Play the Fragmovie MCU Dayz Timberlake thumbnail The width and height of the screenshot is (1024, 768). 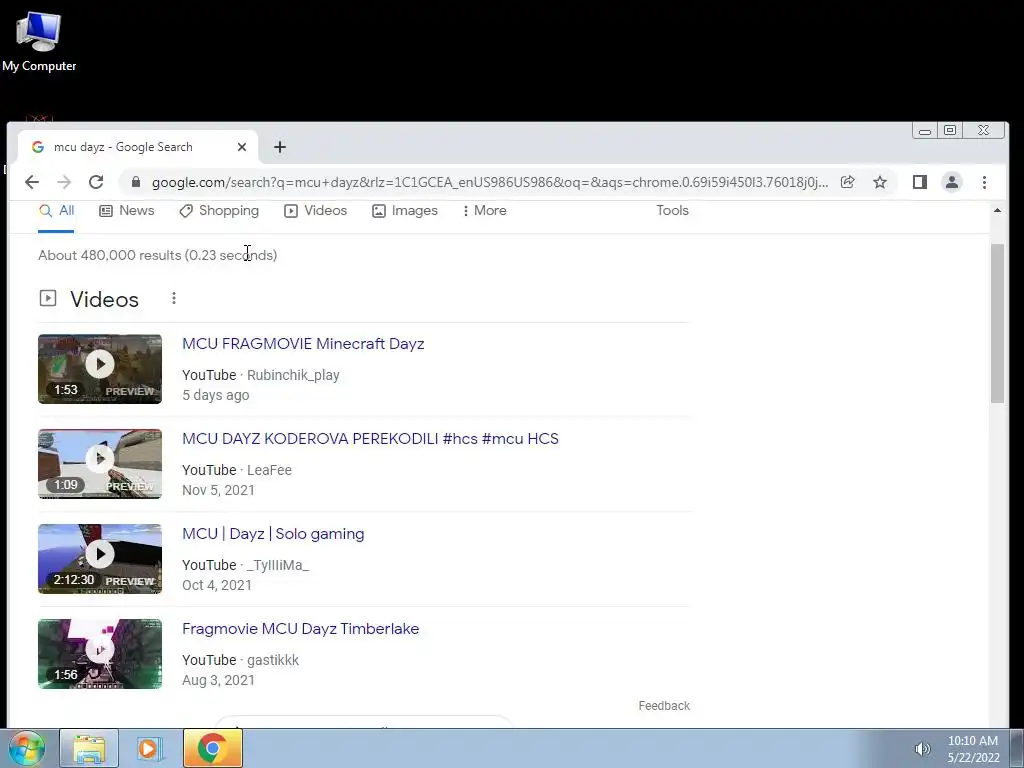(x=100, y=654)
